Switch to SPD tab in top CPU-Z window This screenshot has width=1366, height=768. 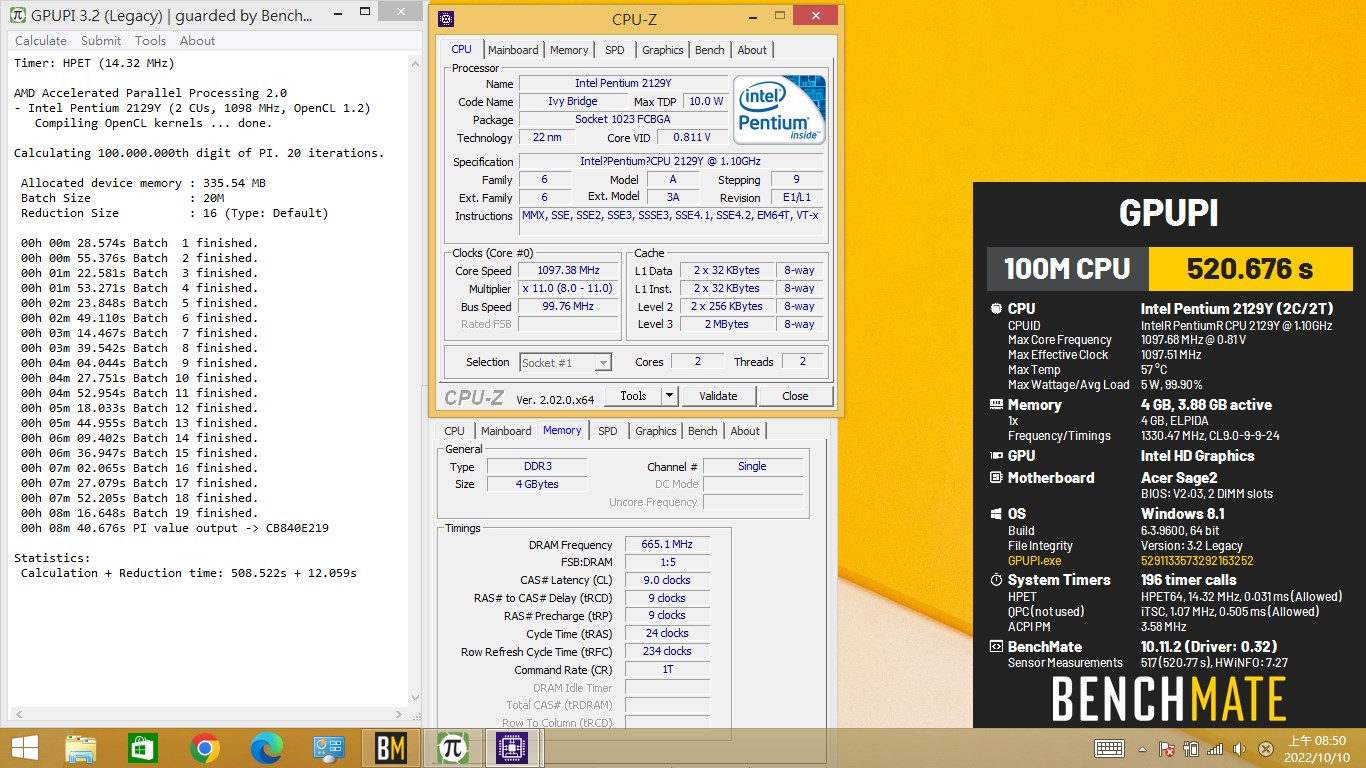pos(615,50)
